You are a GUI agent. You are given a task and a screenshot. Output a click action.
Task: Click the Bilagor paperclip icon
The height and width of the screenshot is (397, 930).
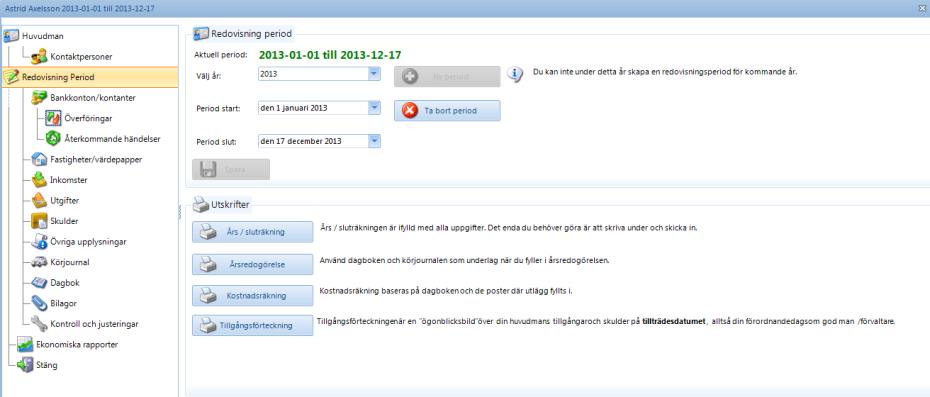pyautogui.click(x=39, y=303)
